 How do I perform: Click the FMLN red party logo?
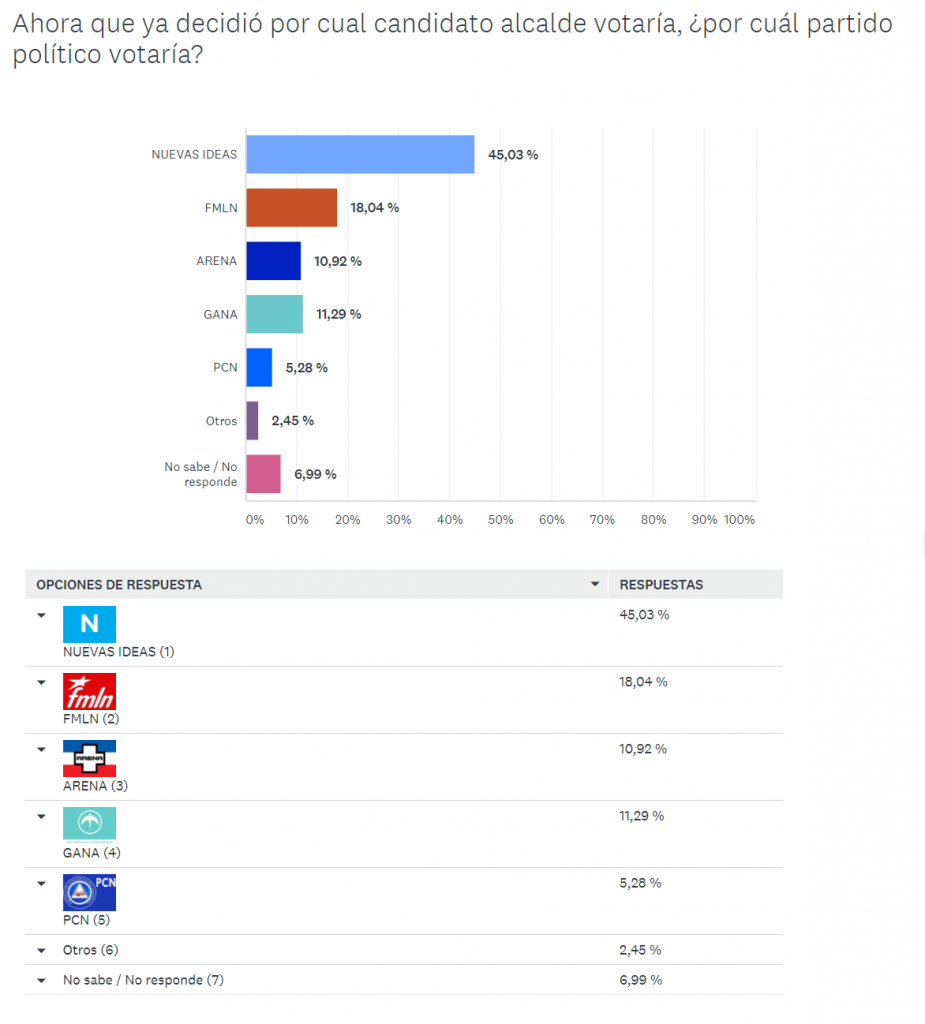89,692
